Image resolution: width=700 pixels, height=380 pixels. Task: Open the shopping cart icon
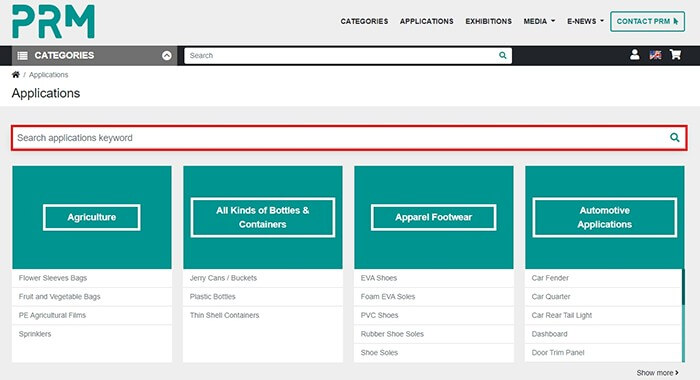[x=675, y=55]
